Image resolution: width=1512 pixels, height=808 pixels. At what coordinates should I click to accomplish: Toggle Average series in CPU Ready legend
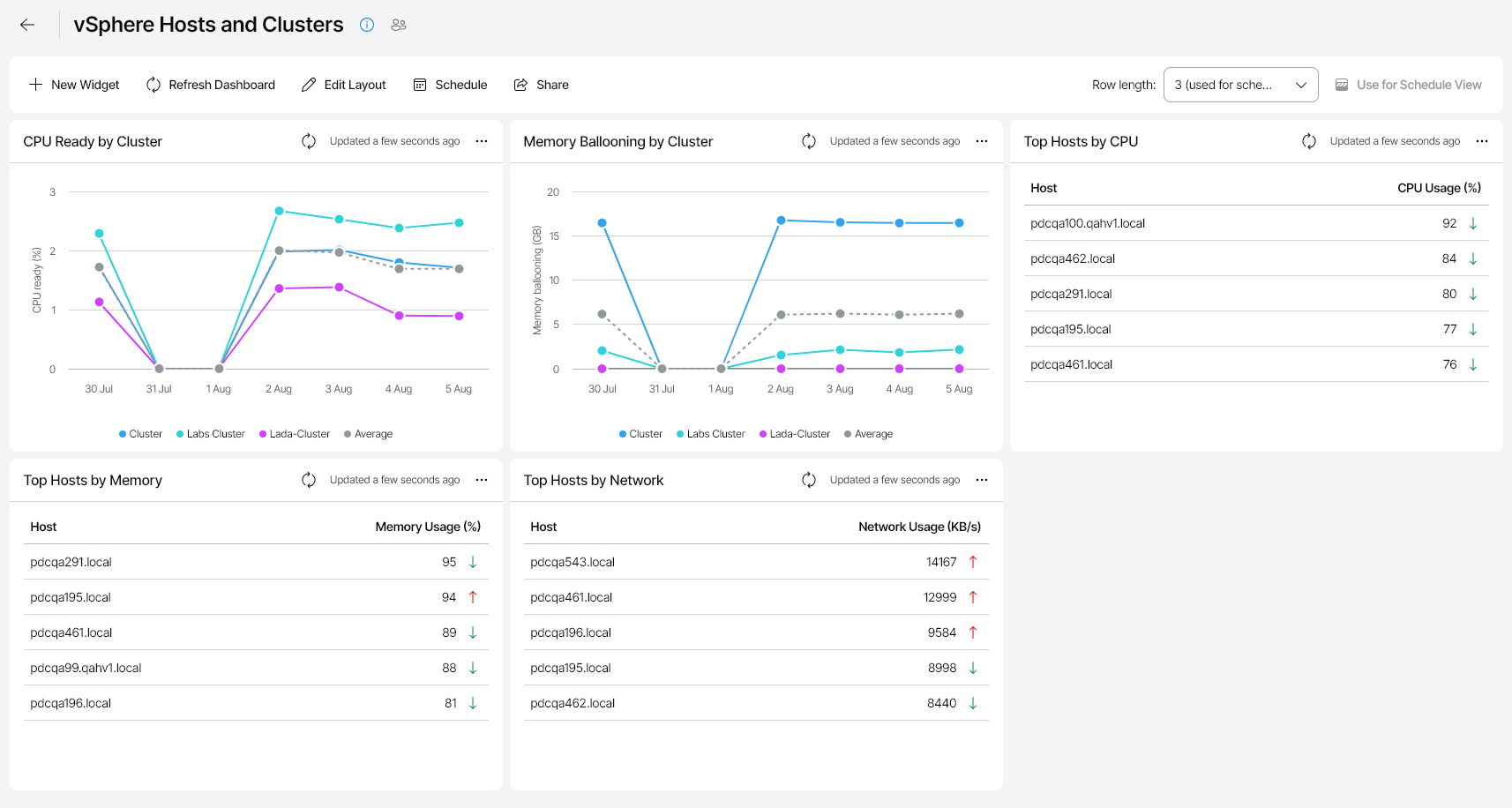369,434
